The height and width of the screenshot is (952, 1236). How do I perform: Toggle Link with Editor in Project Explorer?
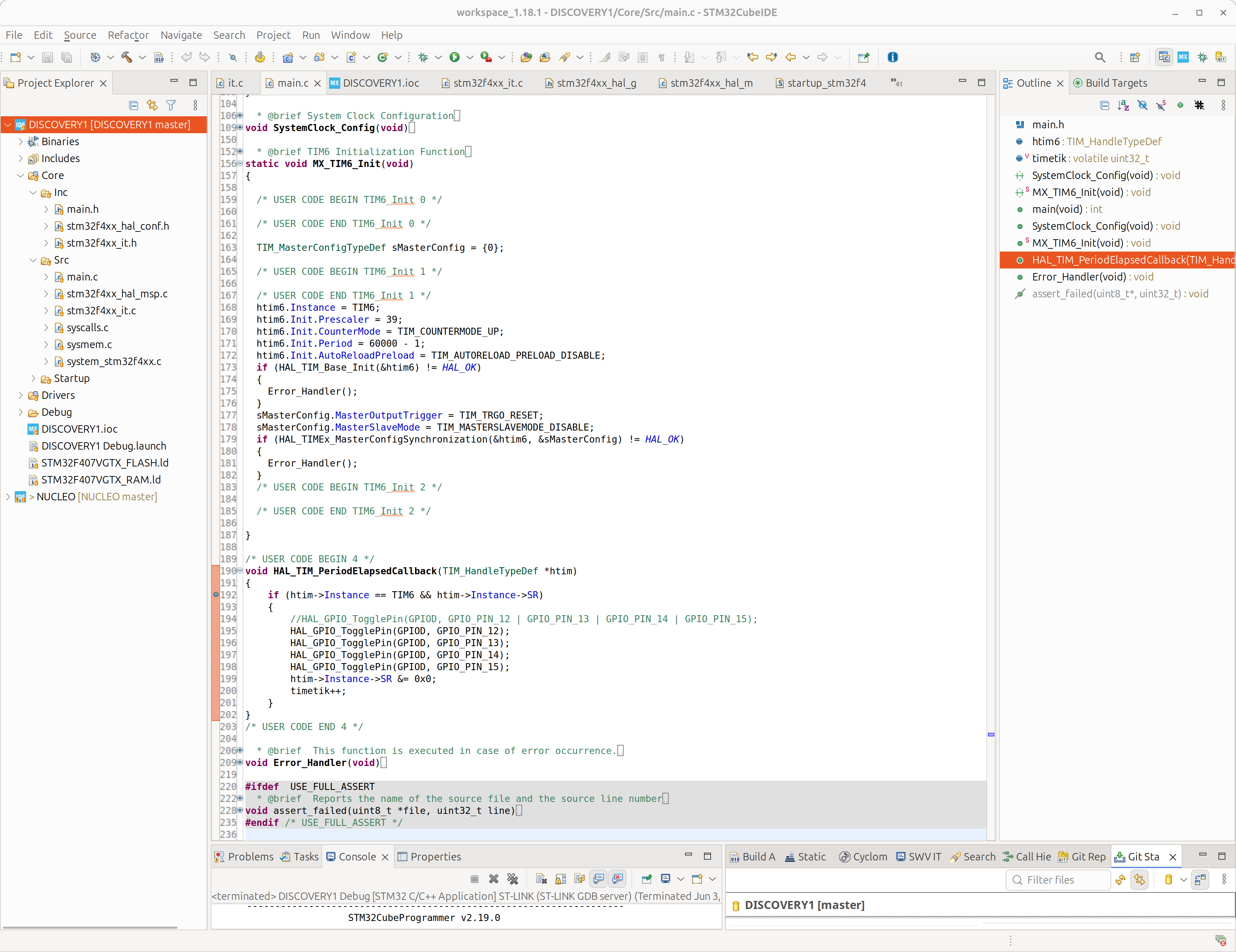click(152, 105)
